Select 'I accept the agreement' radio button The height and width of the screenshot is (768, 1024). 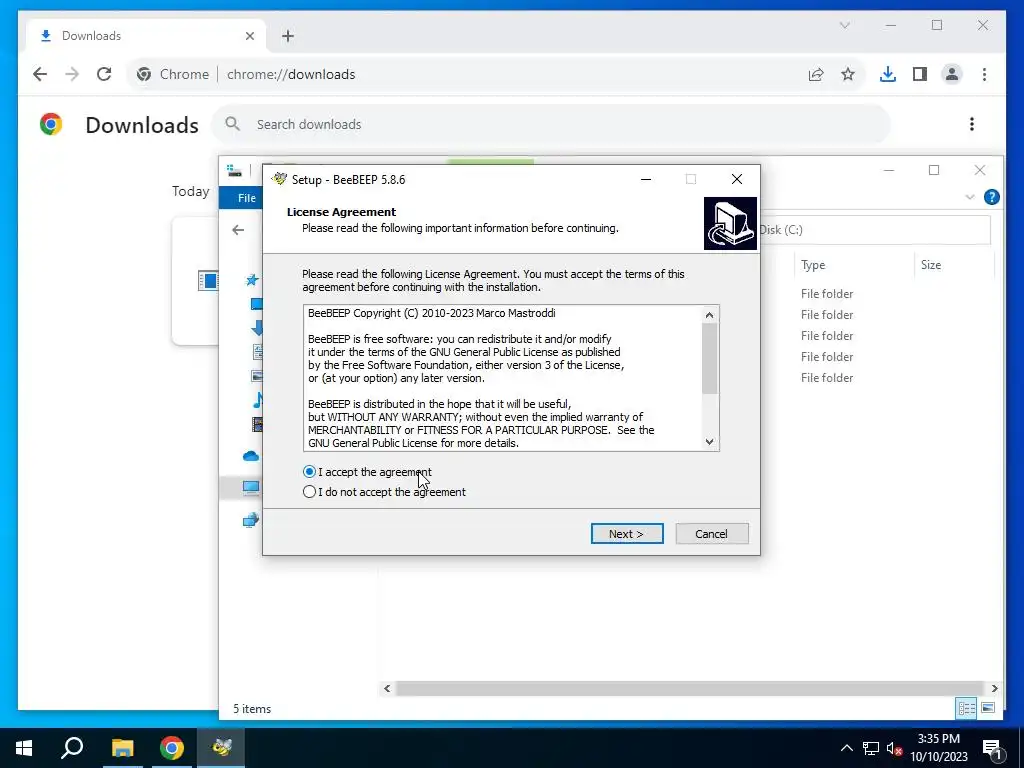click(x=310, y=472)
